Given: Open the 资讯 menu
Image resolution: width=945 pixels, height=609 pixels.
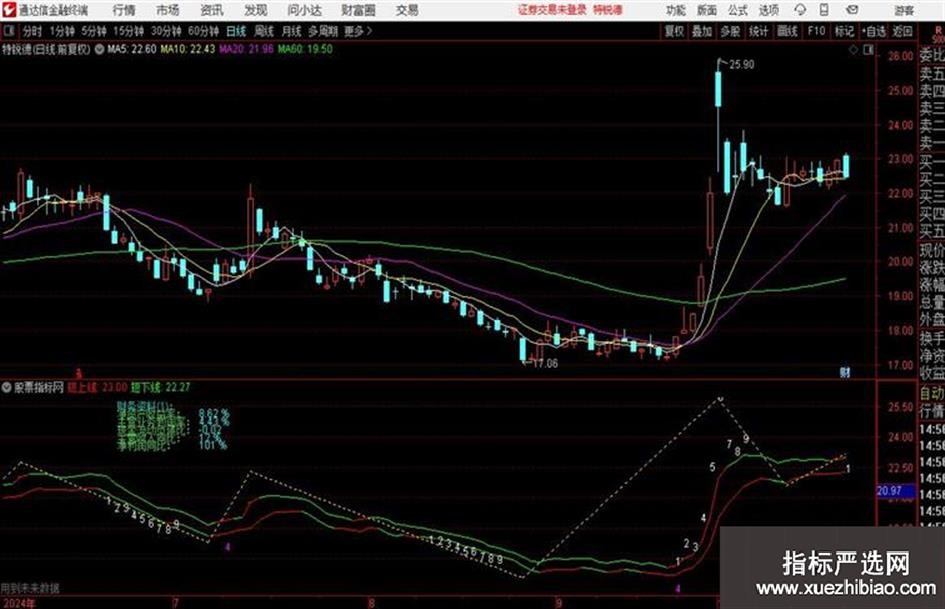Looking at the screenshot, I should pyautogui.click(x=212, y=10).
